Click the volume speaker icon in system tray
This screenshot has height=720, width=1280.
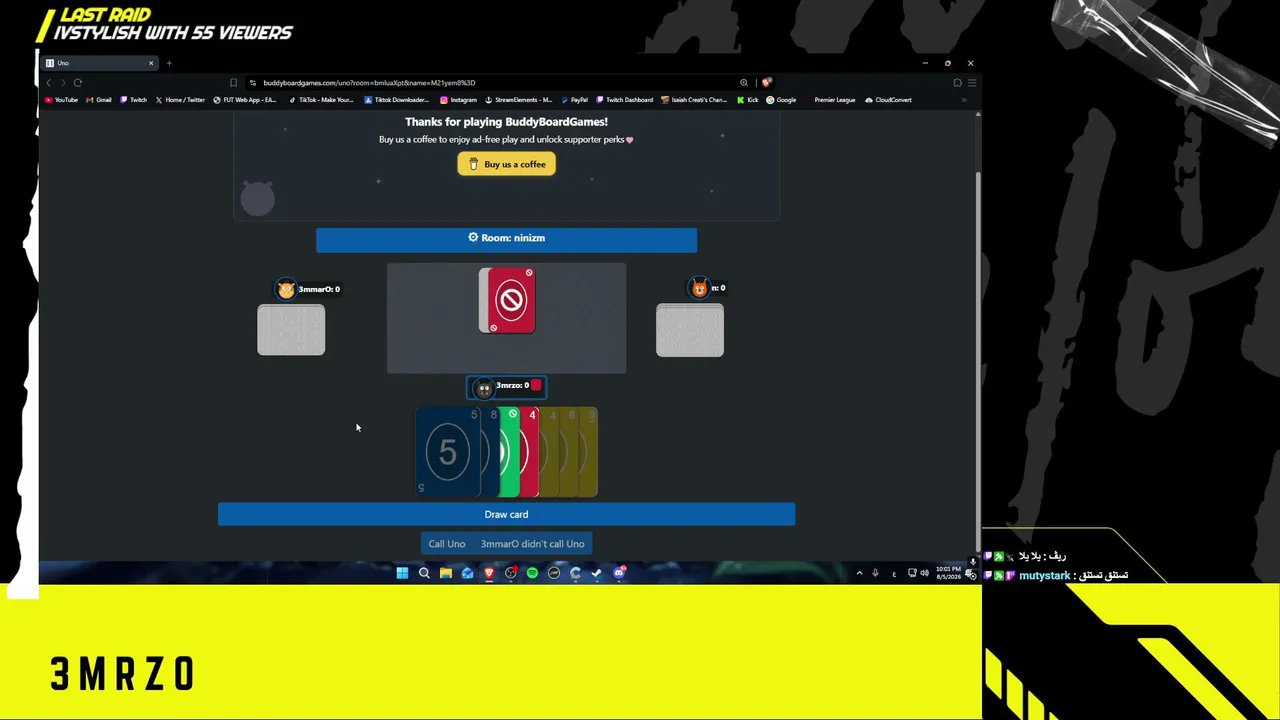coord(924,573)
